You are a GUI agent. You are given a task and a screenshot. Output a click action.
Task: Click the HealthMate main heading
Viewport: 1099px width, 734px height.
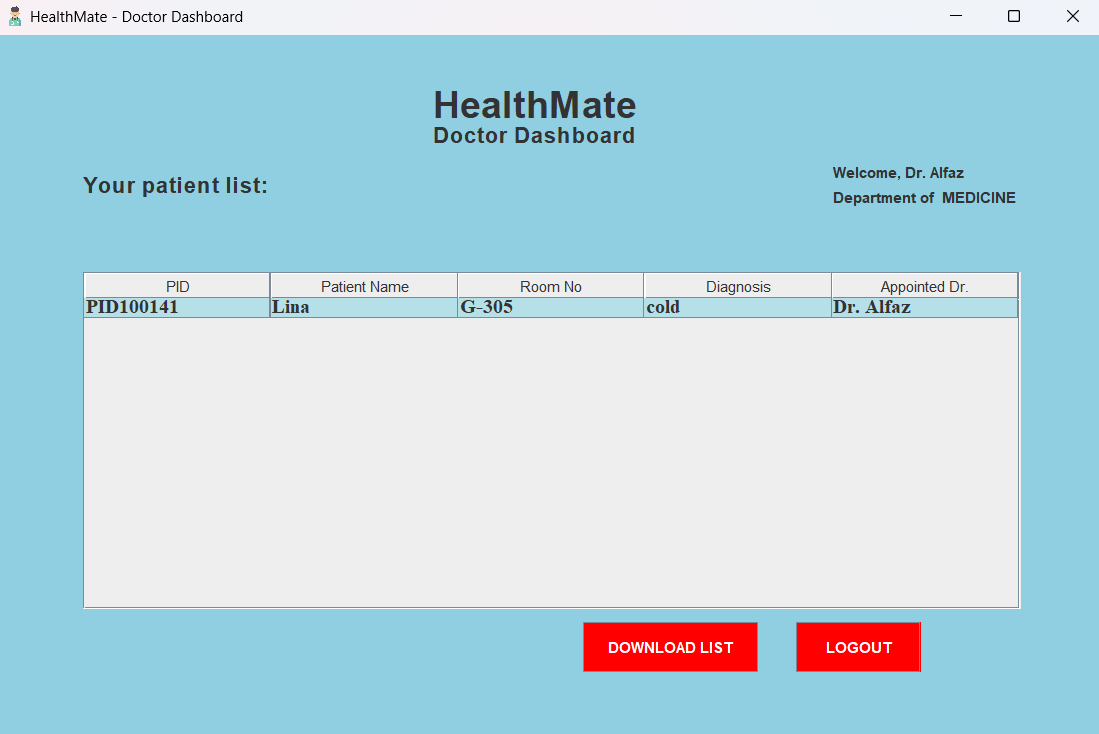tap(534, 105)
